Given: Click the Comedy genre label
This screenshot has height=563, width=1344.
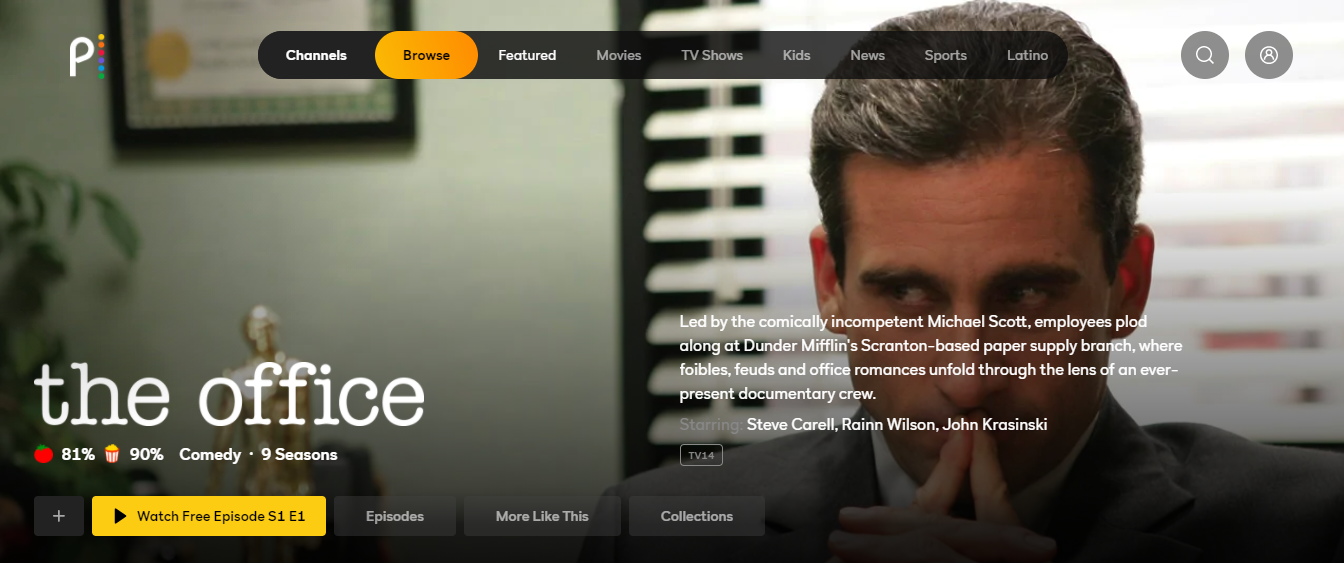Looking at the screenshot, I should click(210, 455).
